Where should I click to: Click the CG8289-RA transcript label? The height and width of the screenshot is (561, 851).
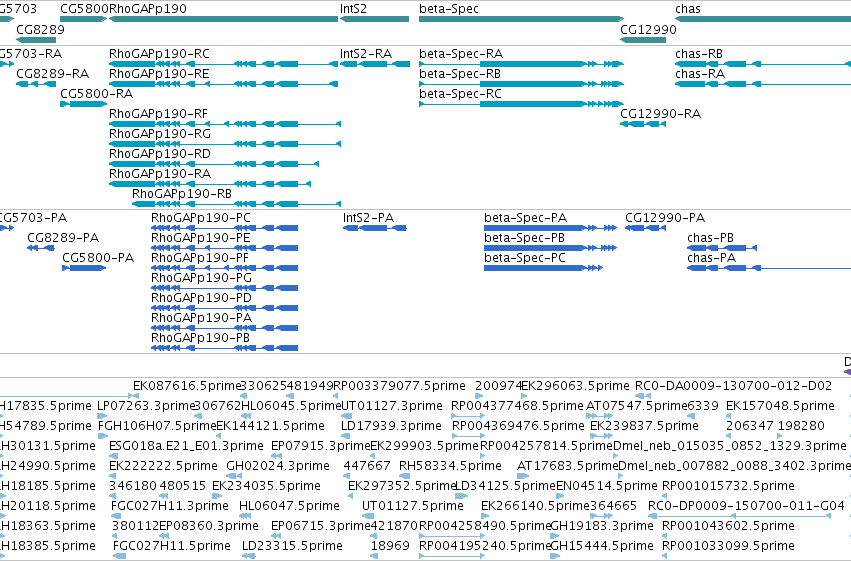pos(53,74)
